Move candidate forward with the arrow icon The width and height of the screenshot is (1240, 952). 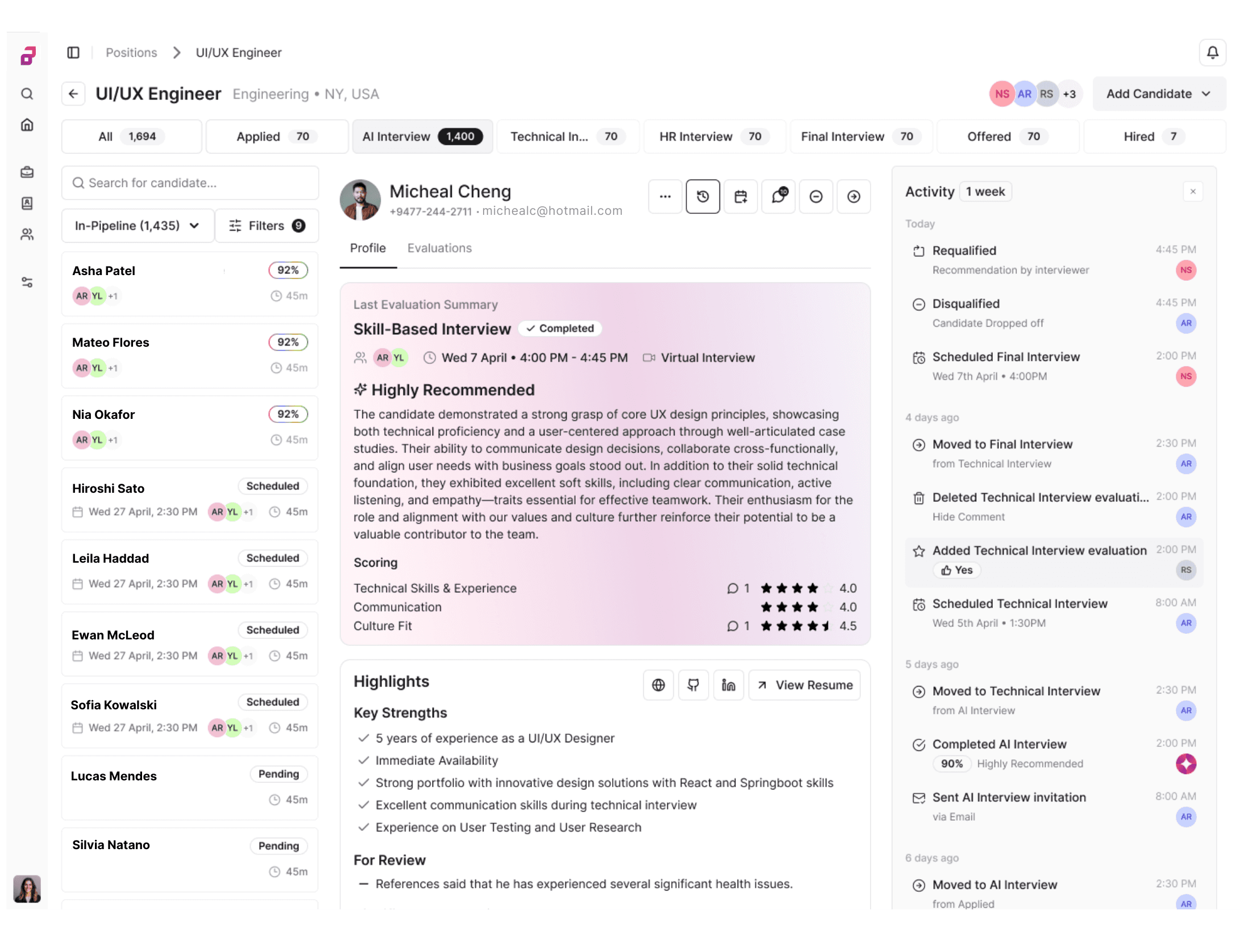coord(854,197)
